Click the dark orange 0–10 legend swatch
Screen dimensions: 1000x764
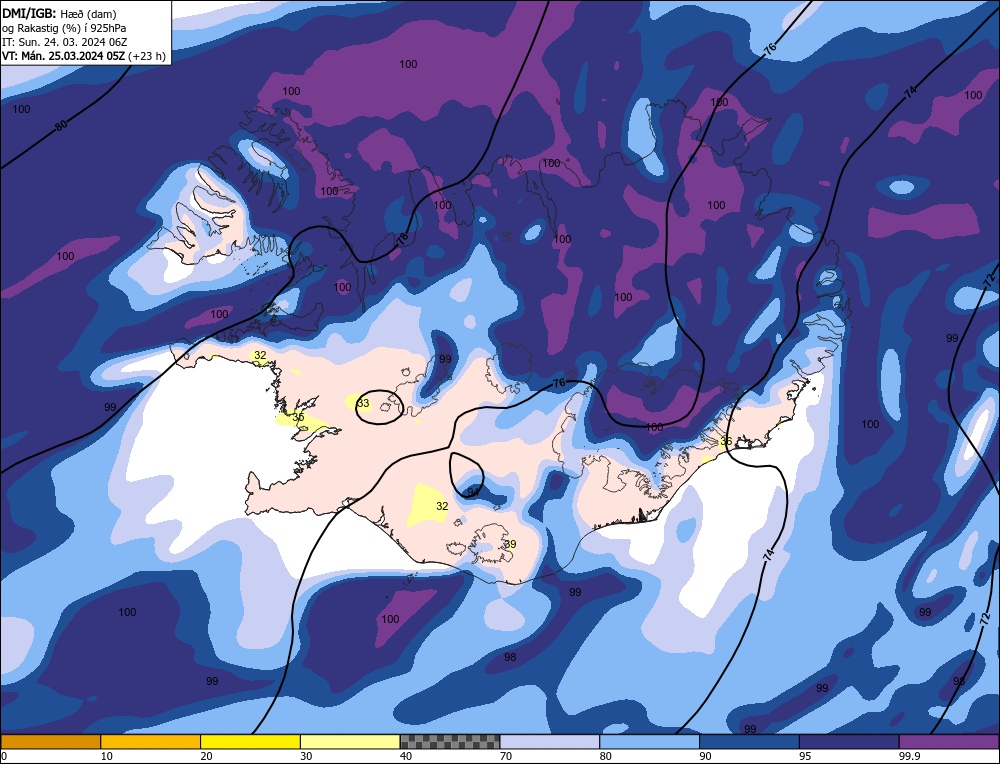point(50,741)
